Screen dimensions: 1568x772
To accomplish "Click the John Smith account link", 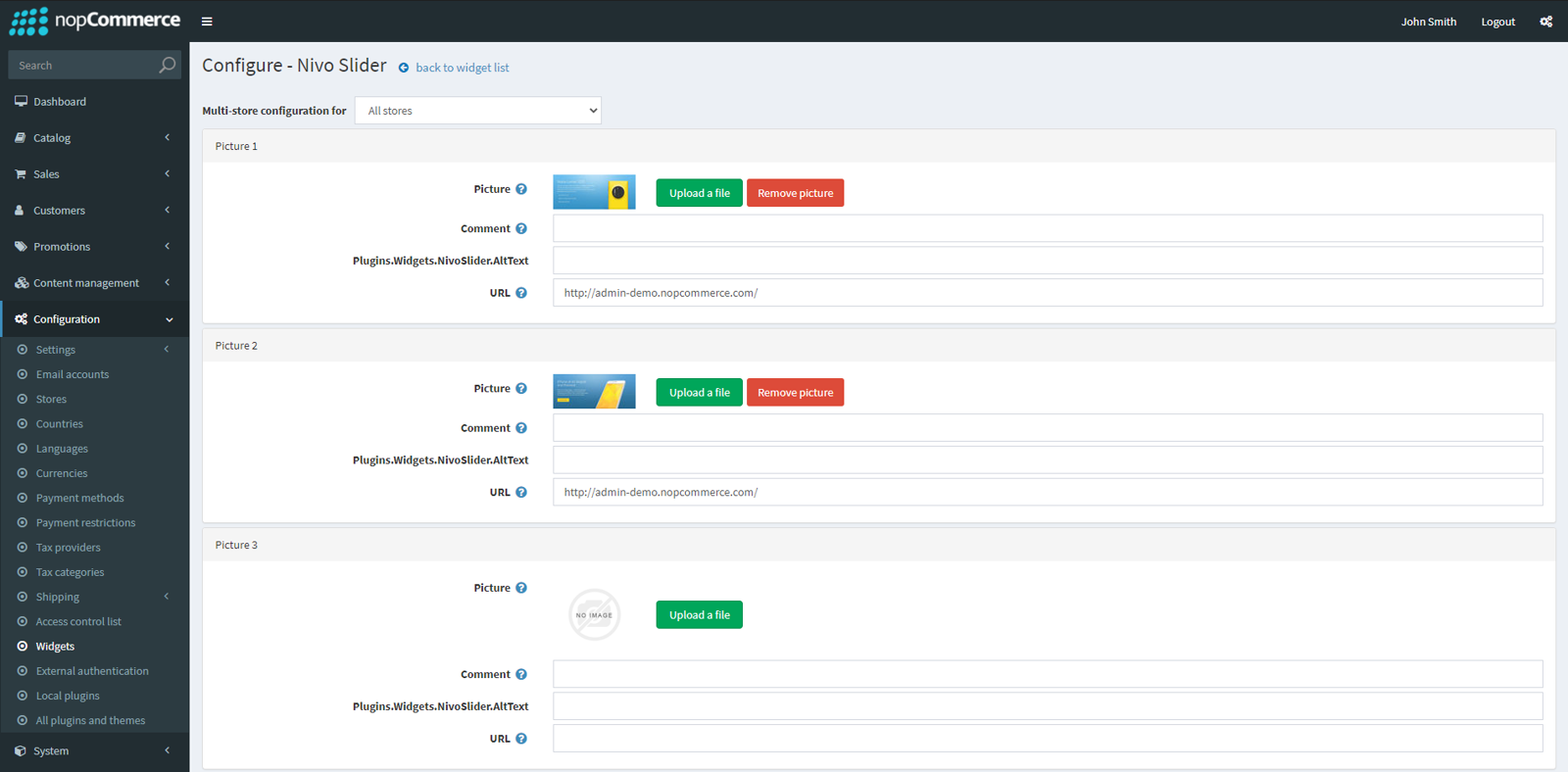I will (1429, 22).
